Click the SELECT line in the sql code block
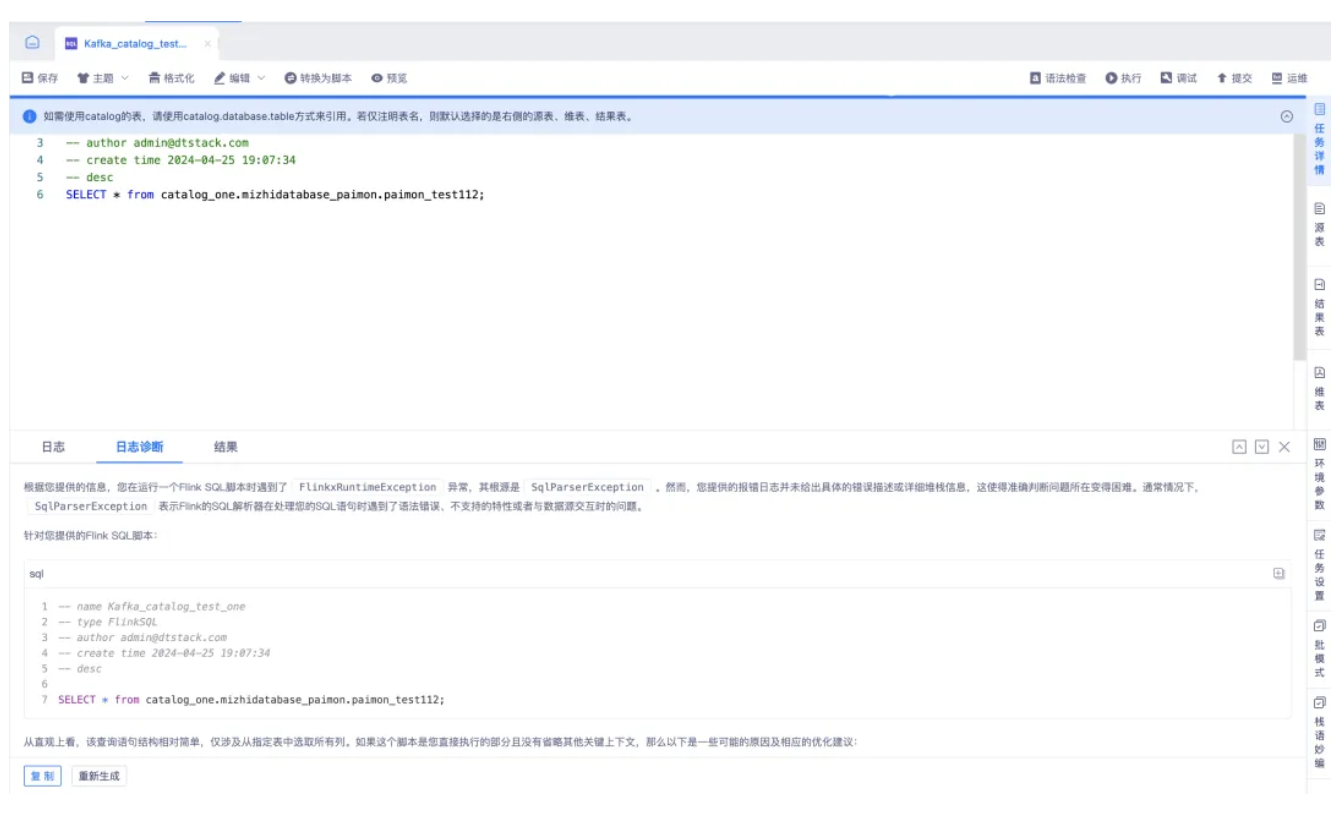 click(251, 700)
